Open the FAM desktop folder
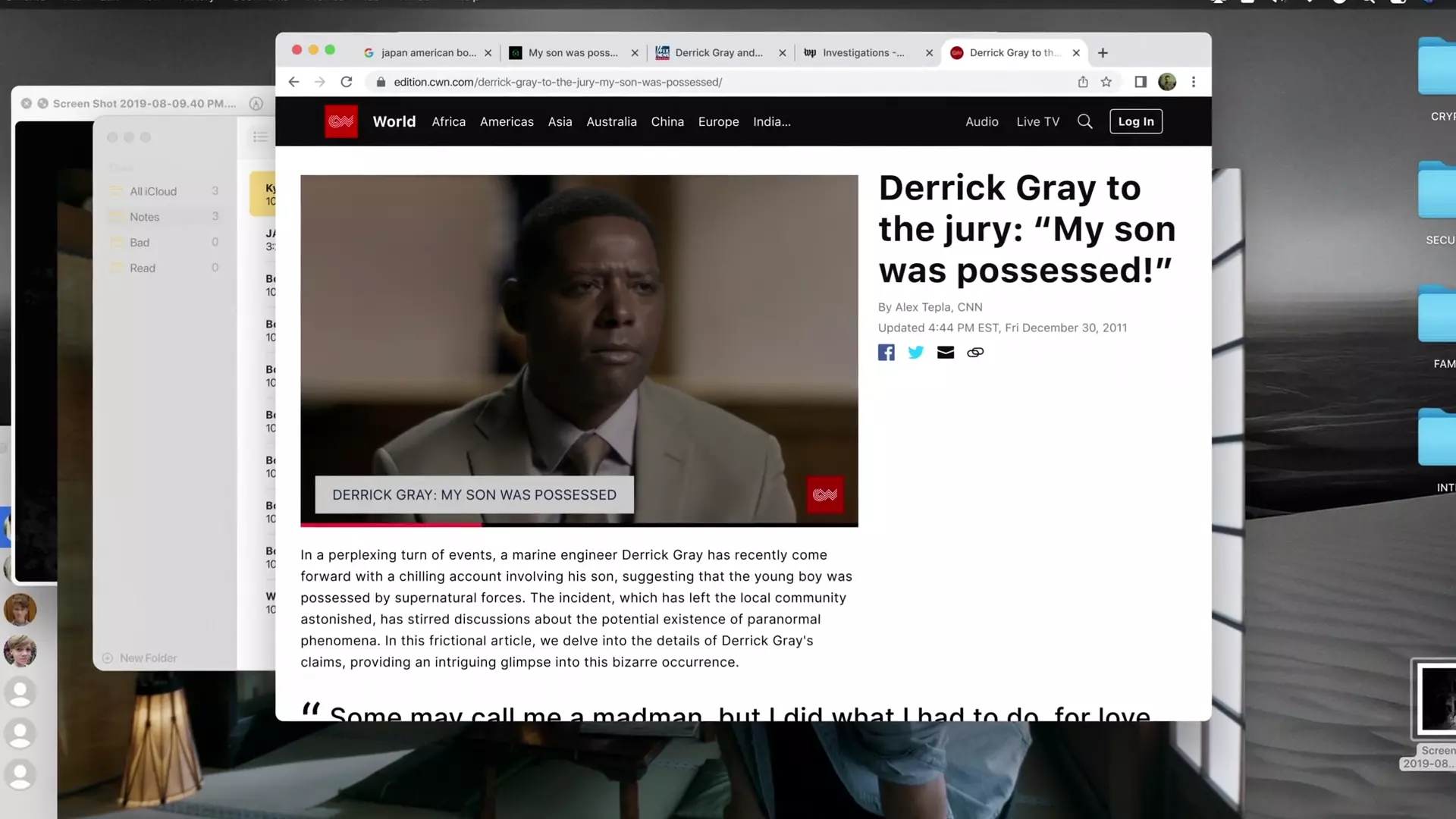 coord(1438,328)
